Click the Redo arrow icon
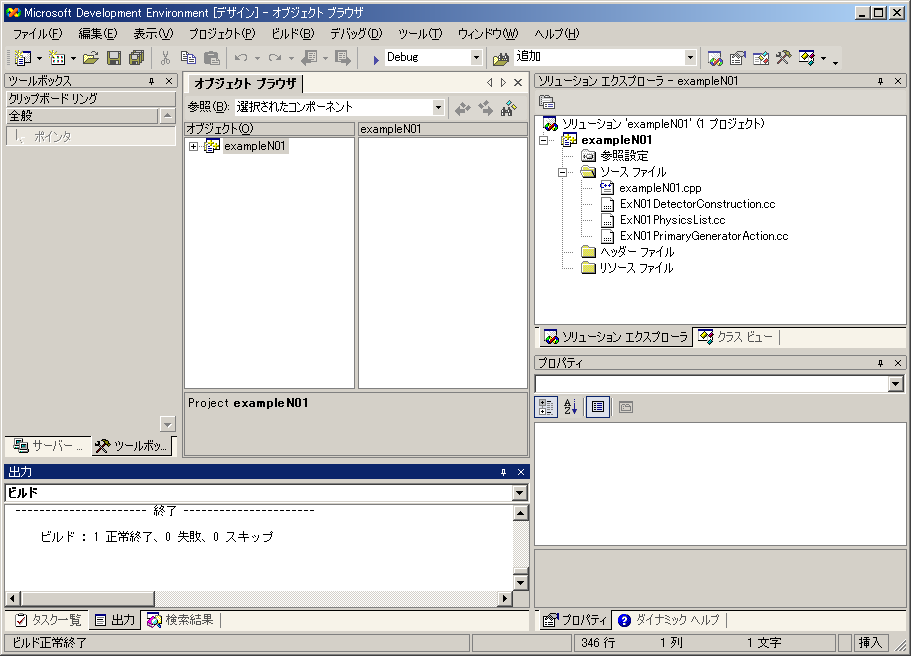This screenshot has height=656, width=911. 275,58
